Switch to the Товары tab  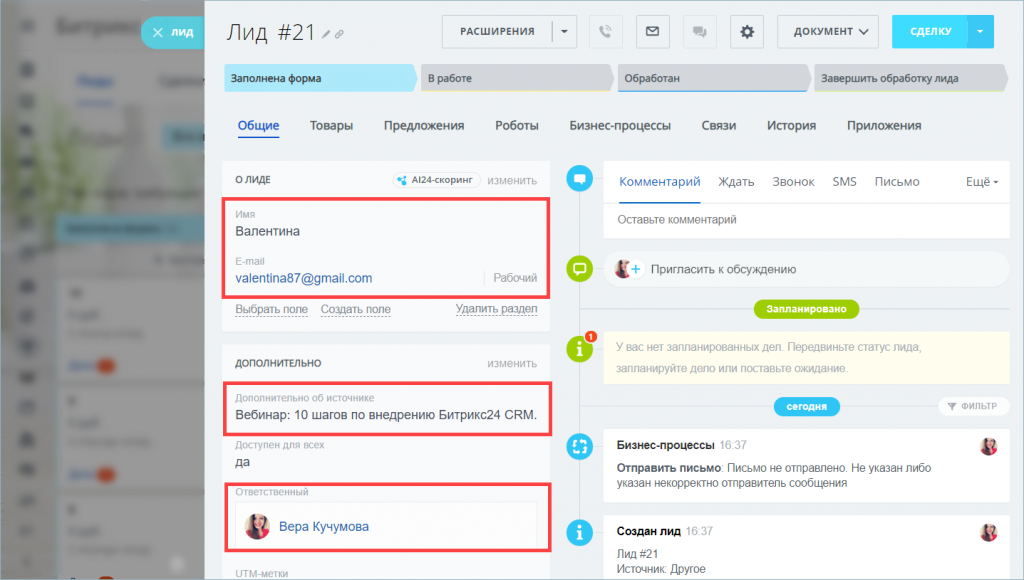331,126
